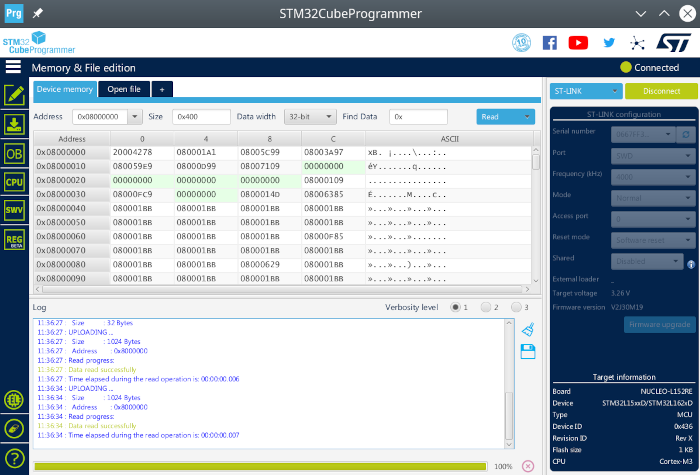Save the log with the floppy icon
The image size is (700, 475).
click(x=528, y=352)
